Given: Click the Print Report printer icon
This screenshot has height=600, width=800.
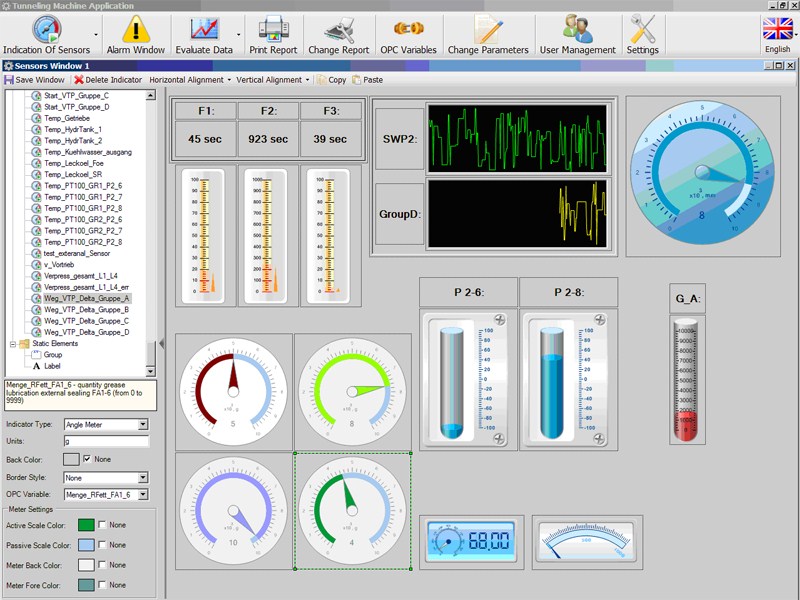Looking at the screenshot, I should pyautogui.click(x=273, y=29).
